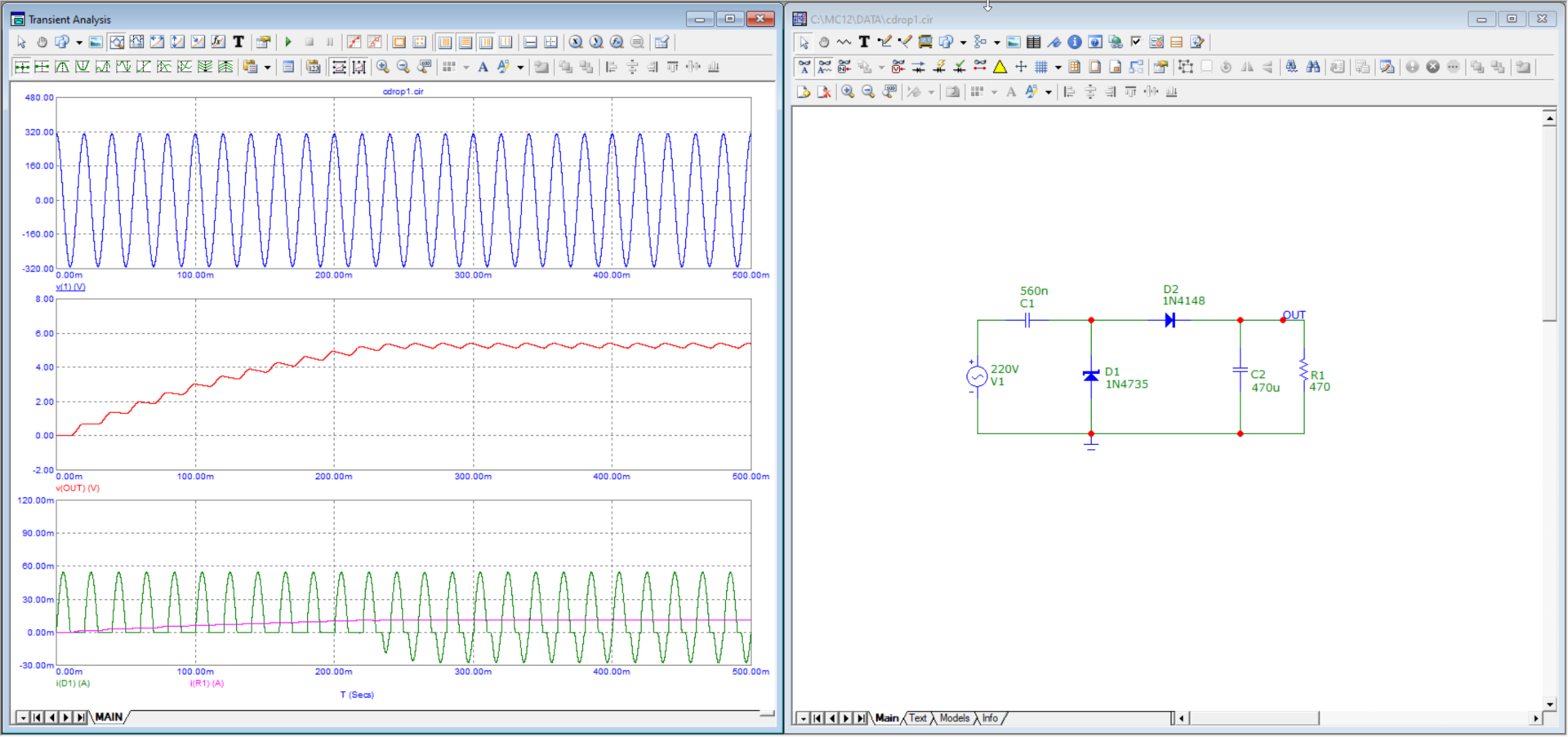Click the schematic vertical scrollbar down arrow

[x=1549, y=704]
